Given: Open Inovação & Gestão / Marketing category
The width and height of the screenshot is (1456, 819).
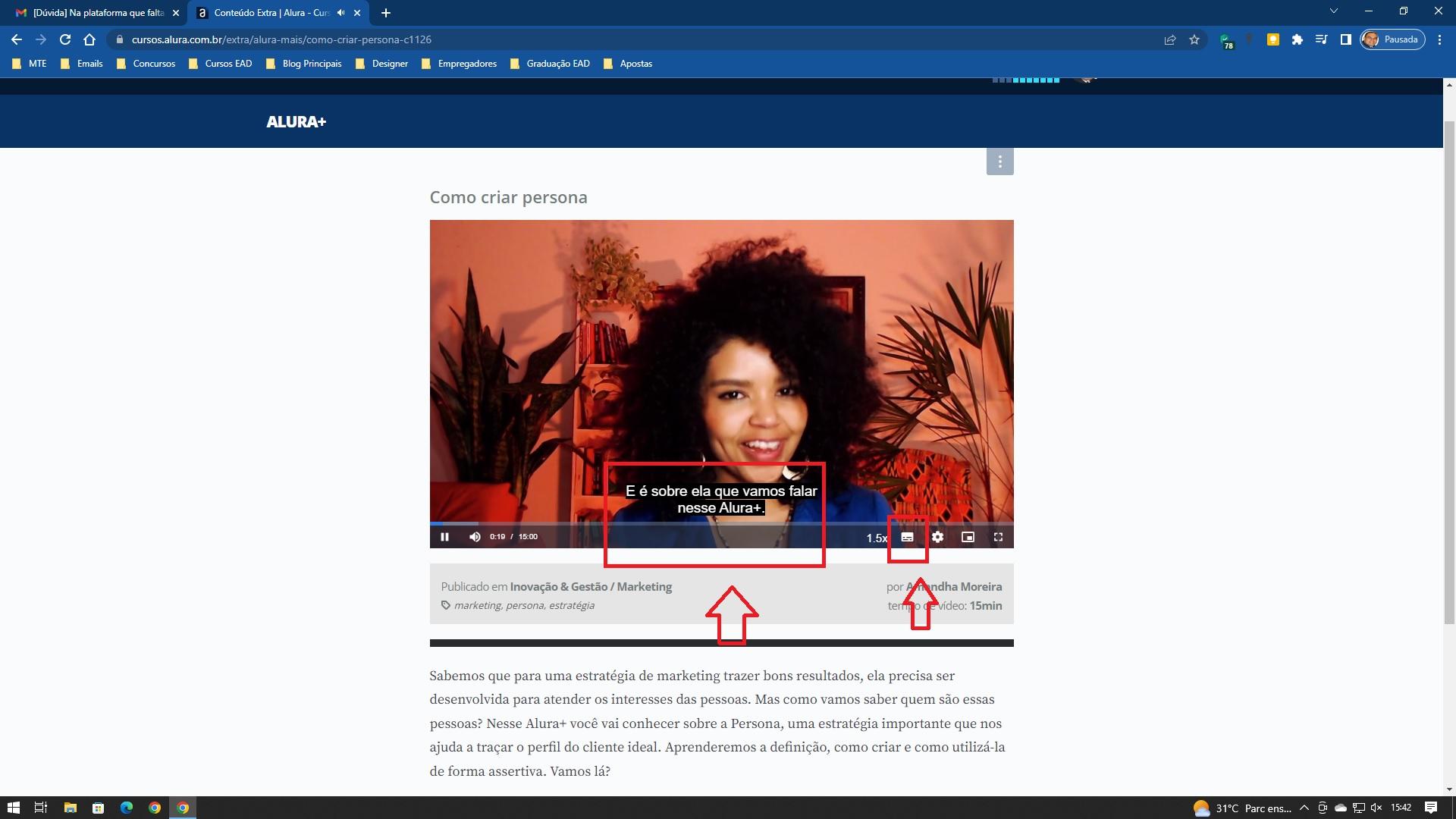Looking at the screenshot, I should 591,586.
